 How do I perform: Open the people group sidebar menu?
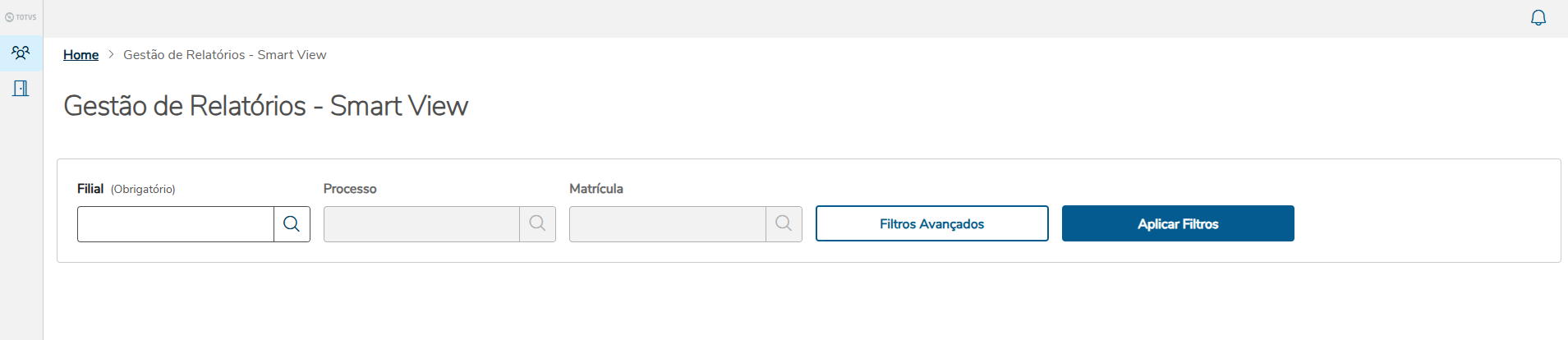(21, 53)
